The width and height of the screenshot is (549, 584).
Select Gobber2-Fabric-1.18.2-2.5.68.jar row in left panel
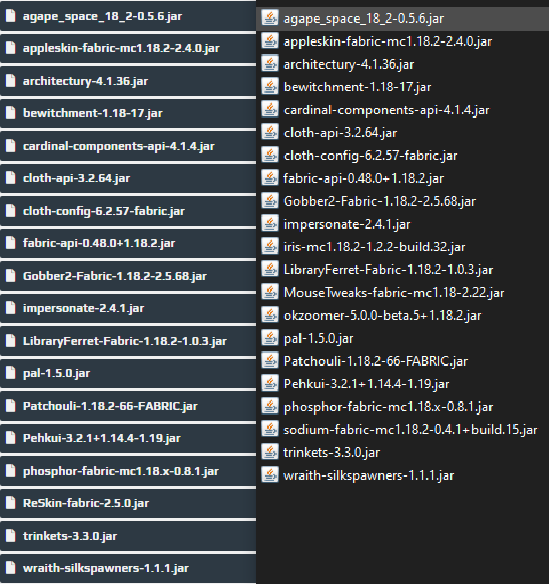click(x=128, y=276)
